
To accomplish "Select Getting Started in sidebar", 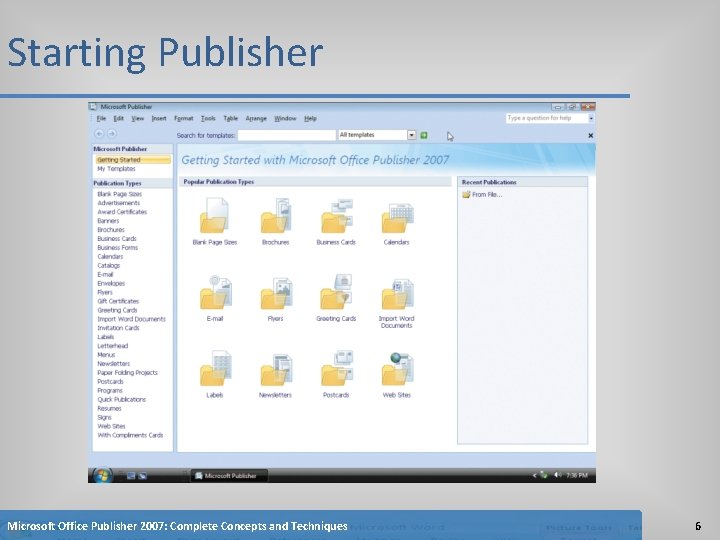I will (133, 160).
